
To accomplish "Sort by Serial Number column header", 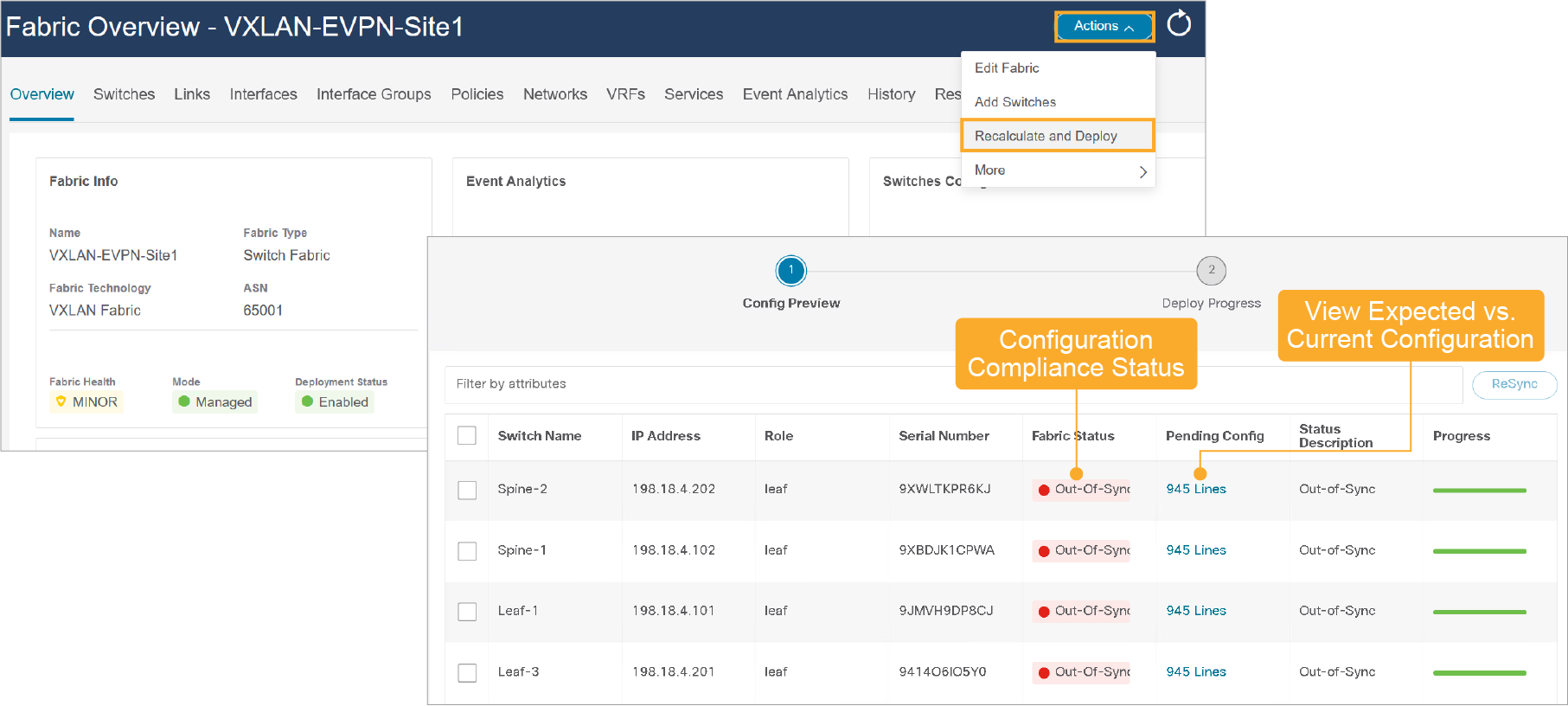I will (944, 436).
